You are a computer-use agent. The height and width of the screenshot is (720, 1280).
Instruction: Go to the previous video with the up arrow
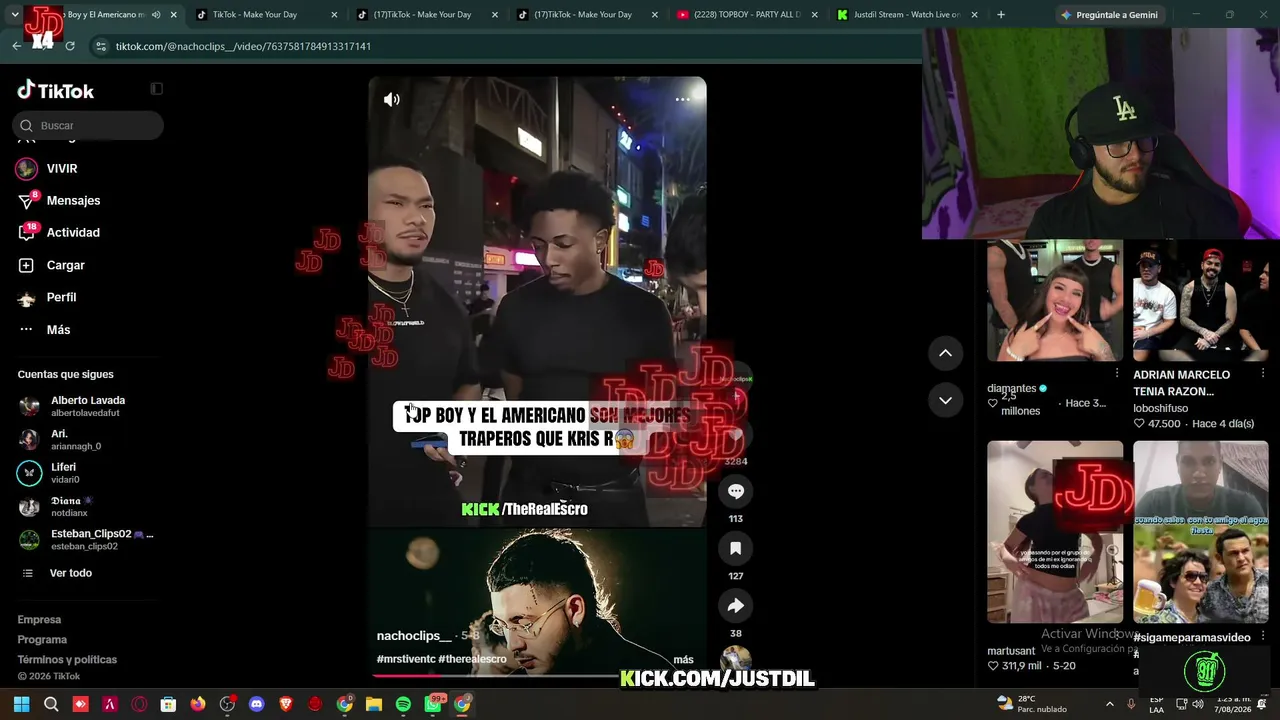point(945,353)
